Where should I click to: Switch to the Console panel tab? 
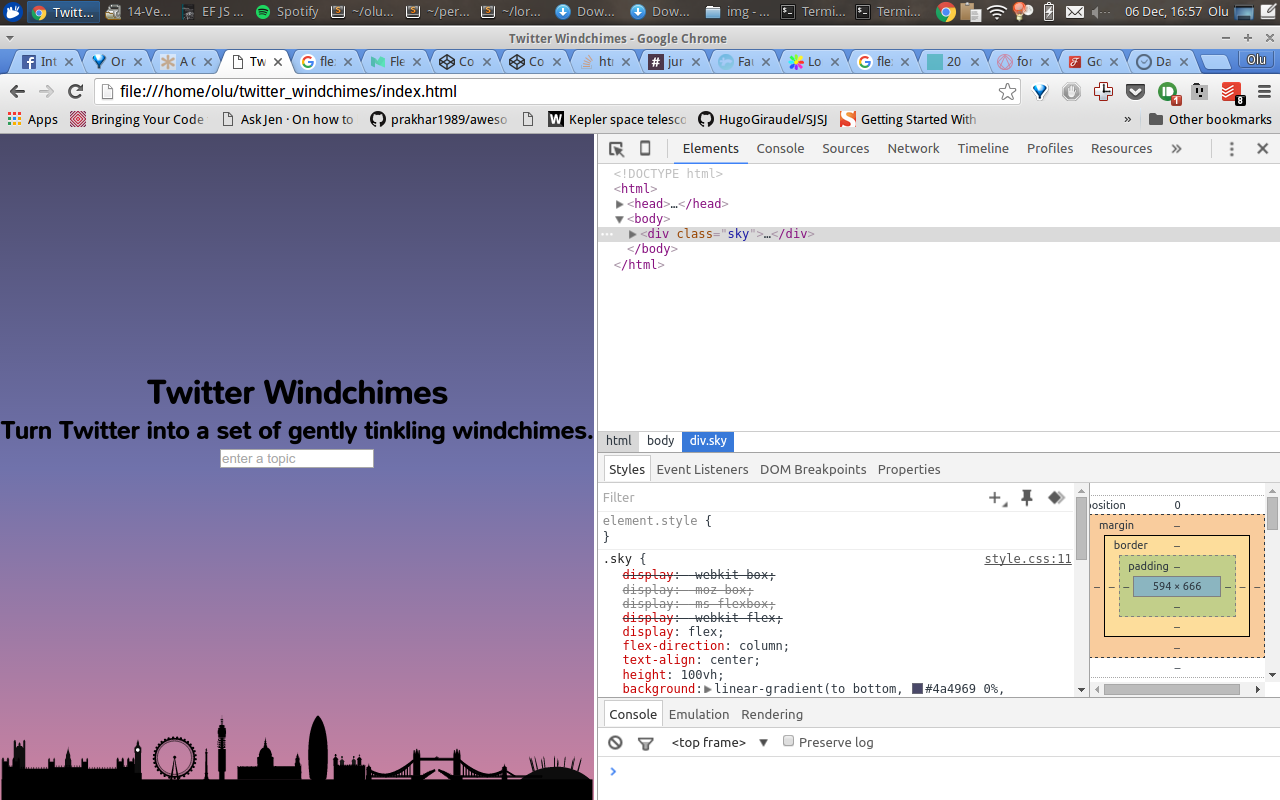click(780, 148)
